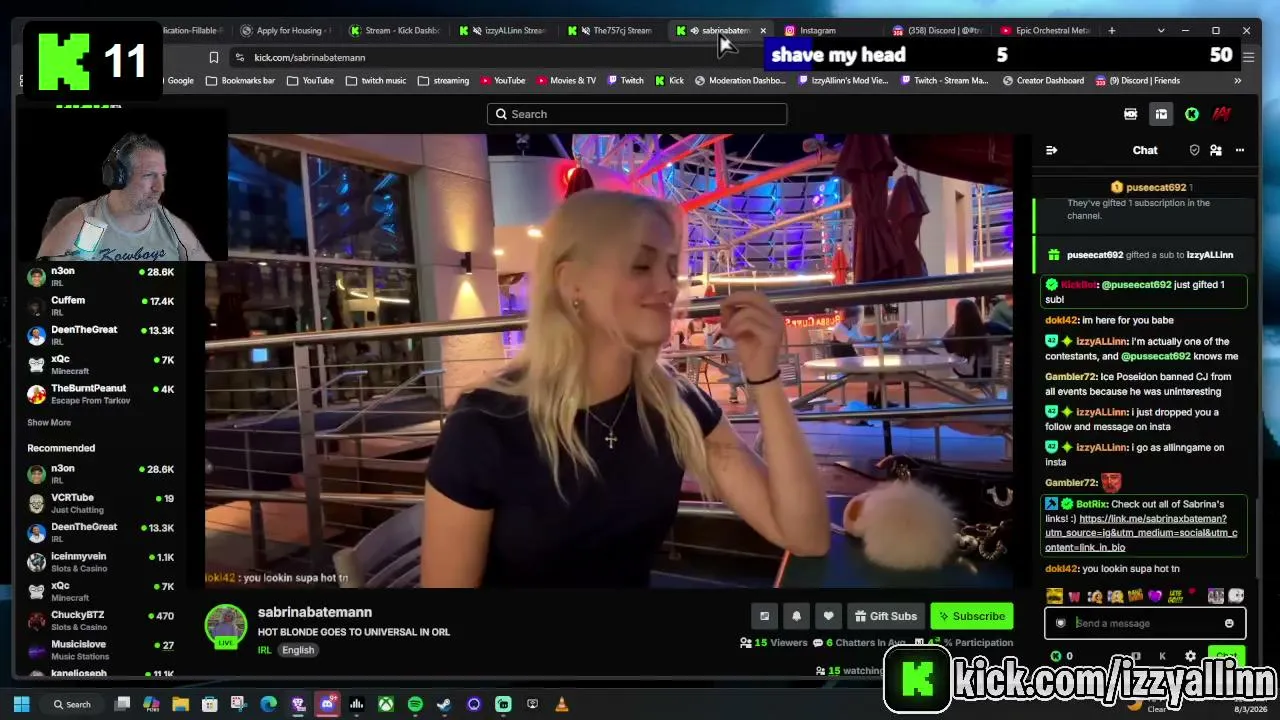Open the clips icon in Kick header
The image size is (1280, 720).
point(1131,114)
